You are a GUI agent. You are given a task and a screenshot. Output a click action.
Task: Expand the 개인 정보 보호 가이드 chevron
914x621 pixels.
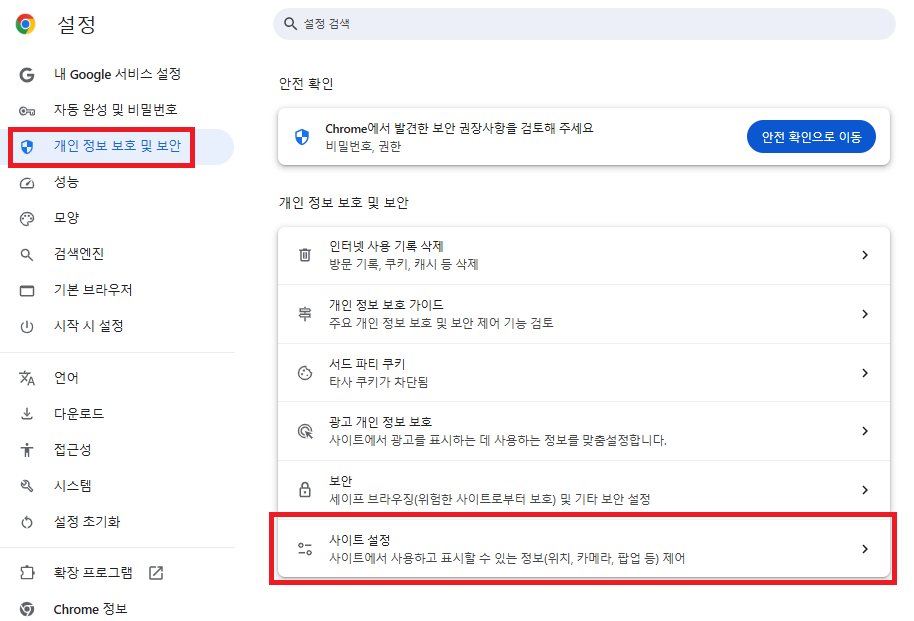866,313
